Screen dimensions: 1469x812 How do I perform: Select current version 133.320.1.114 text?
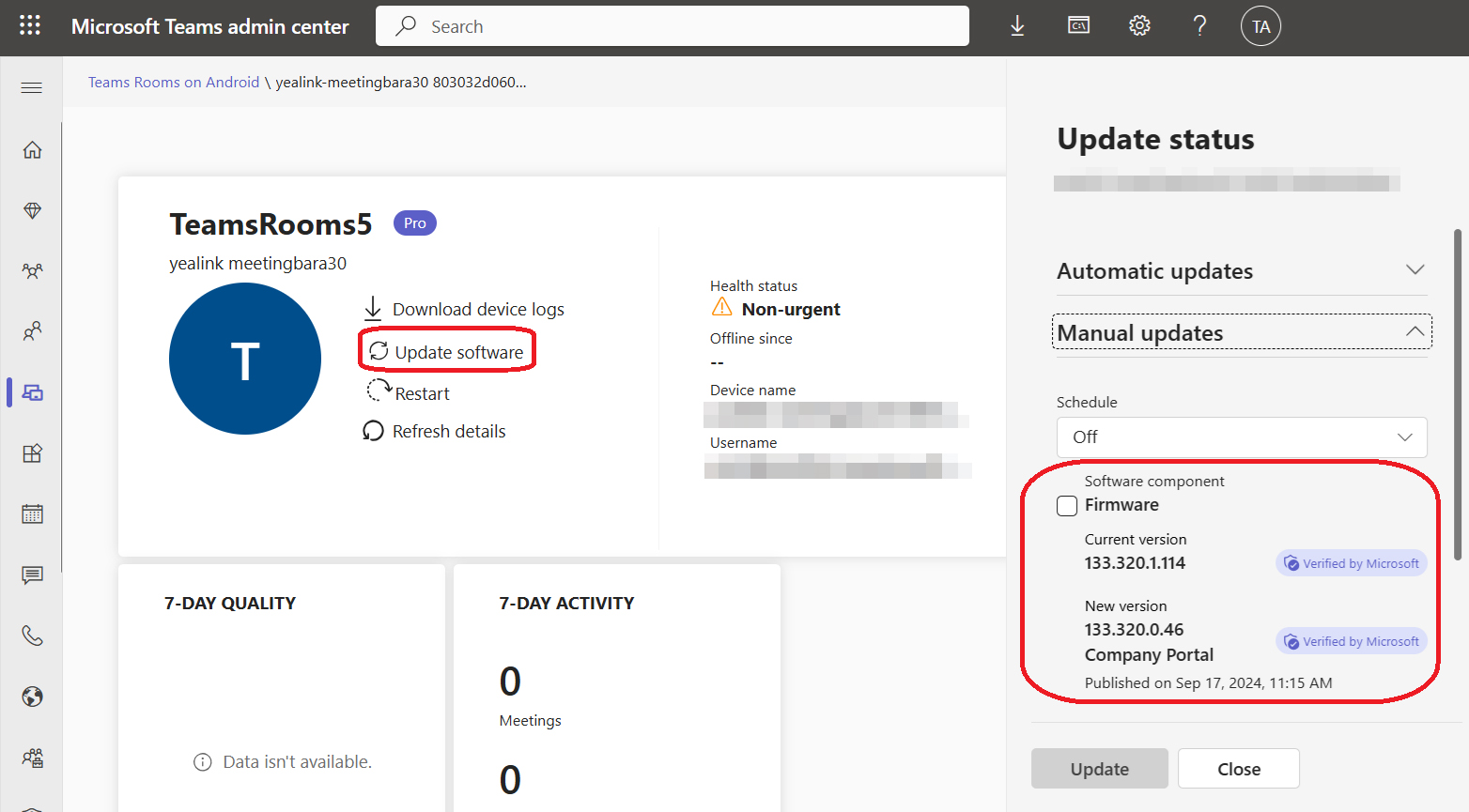tap(1135, 563)
